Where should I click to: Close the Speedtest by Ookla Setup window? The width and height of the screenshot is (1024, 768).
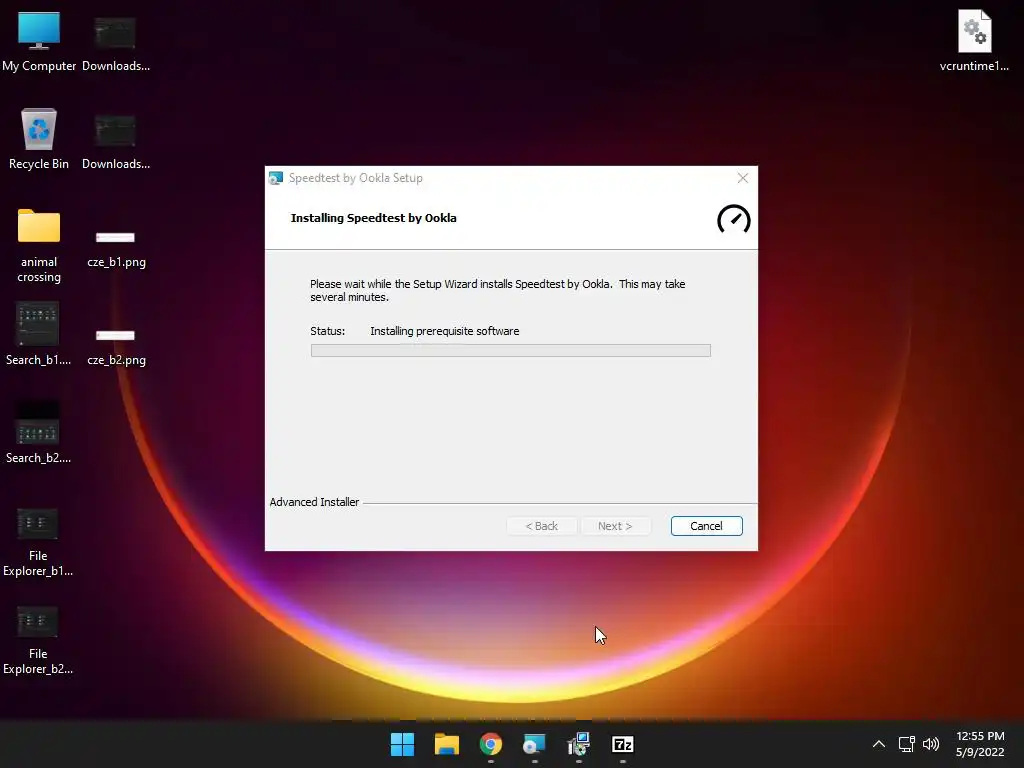pos(743,178)
